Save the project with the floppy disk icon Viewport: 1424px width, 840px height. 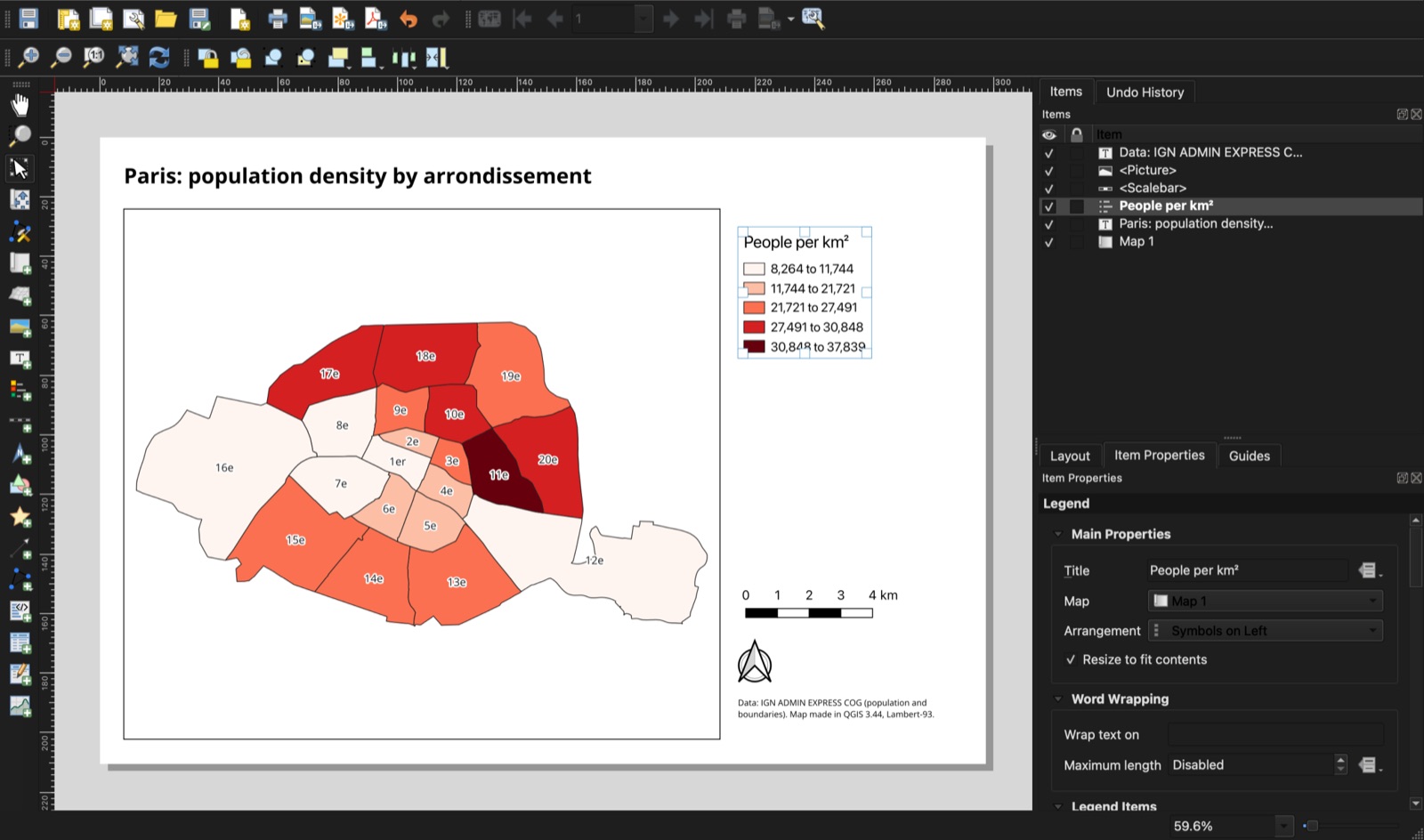pos(28,18)
